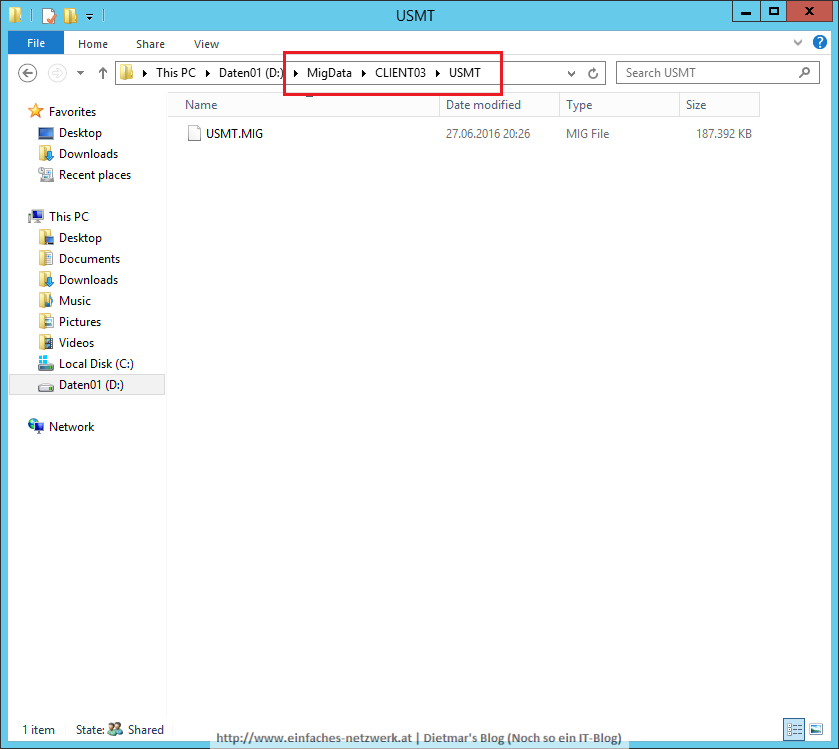Open the View ribbon tab
Screen dimensions: 839x749
[x=206, y=44]
